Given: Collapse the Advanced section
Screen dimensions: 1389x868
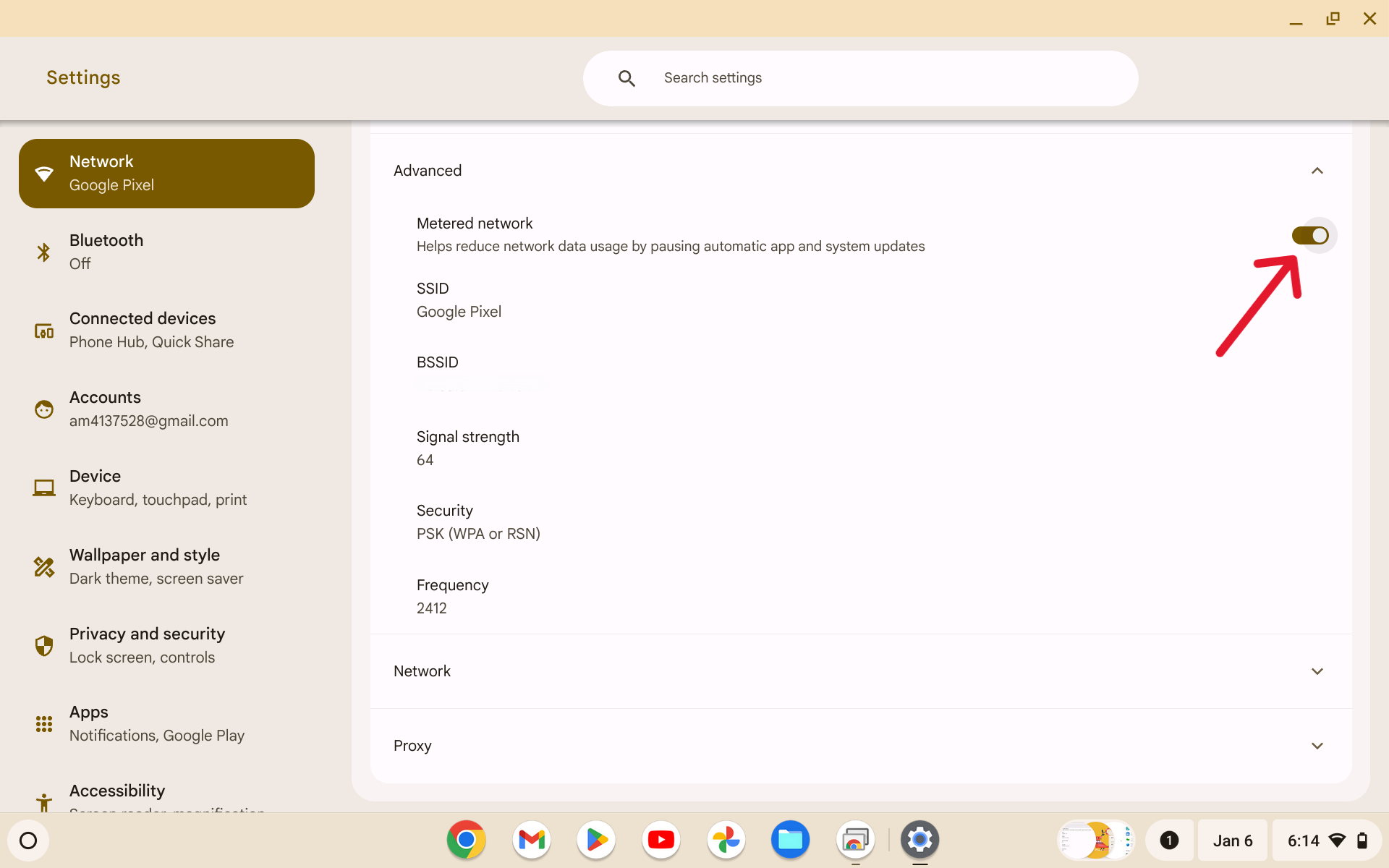Looking at the screenshot, I should pyautogui.click(x=1319, y=171).
